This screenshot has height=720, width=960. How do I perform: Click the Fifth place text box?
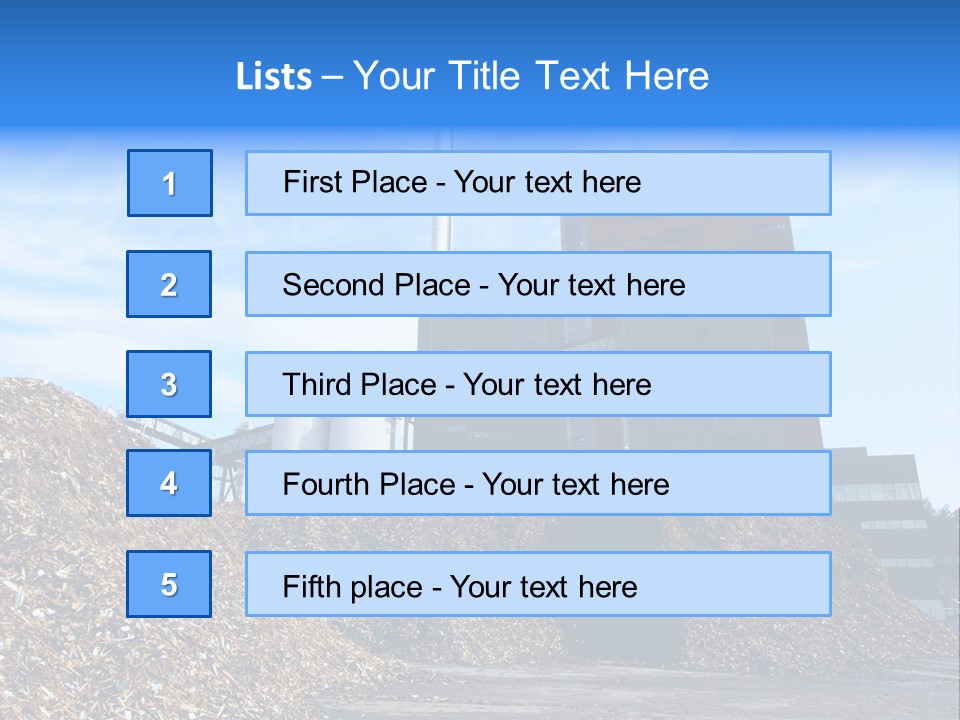[x=538, y=584]
